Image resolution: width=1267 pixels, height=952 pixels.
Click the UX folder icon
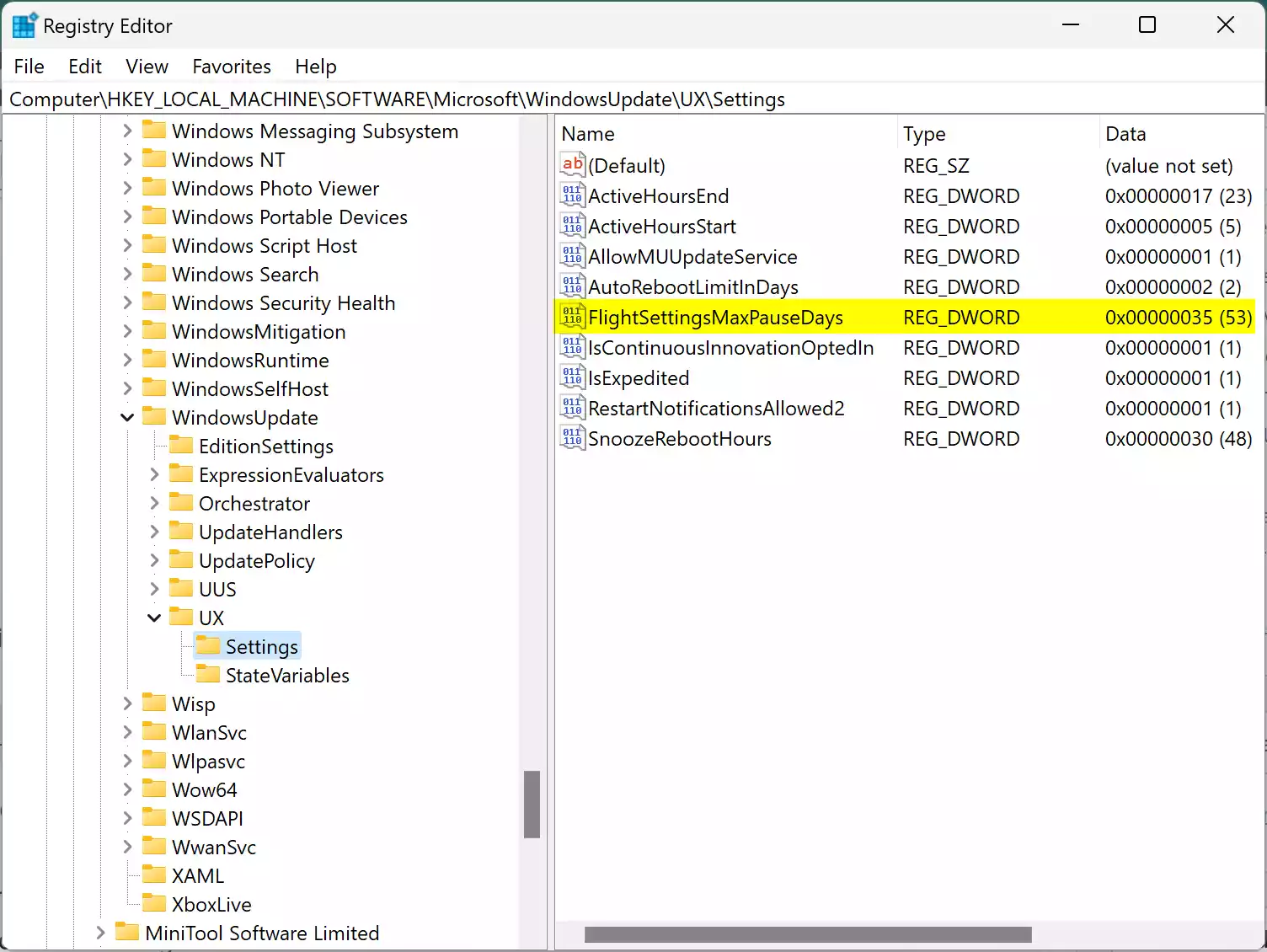point(181,617)
